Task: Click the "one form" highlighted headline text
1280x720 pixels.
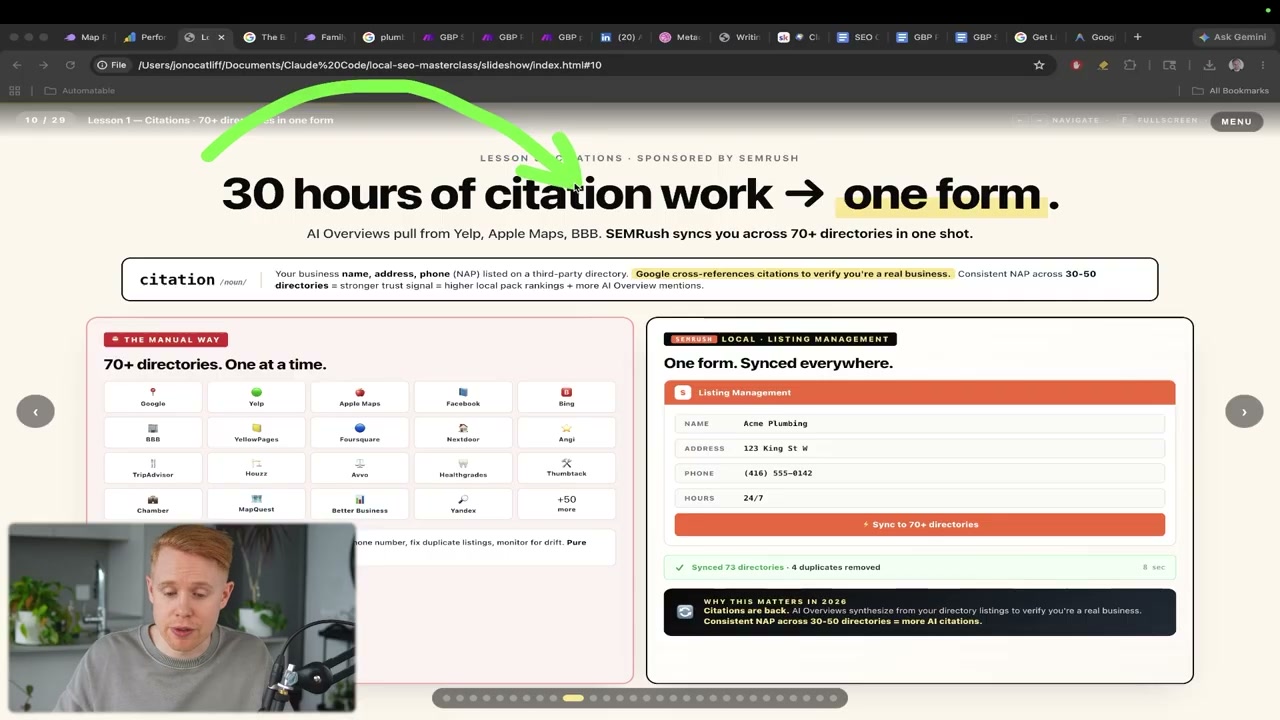Action: coord(941,194)
